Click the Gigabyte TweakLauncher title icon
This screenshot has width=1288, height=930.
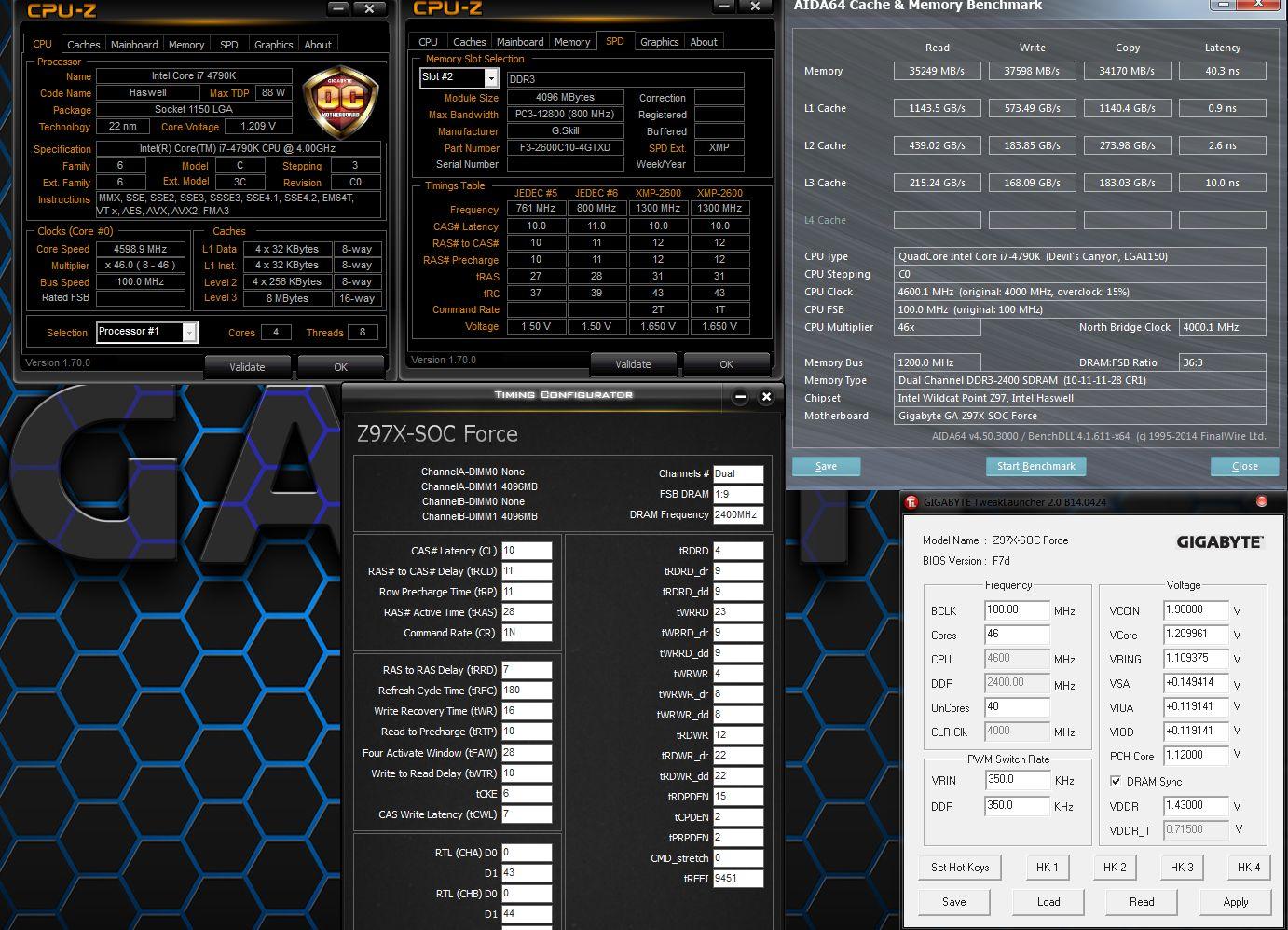(x=911, y=502)
